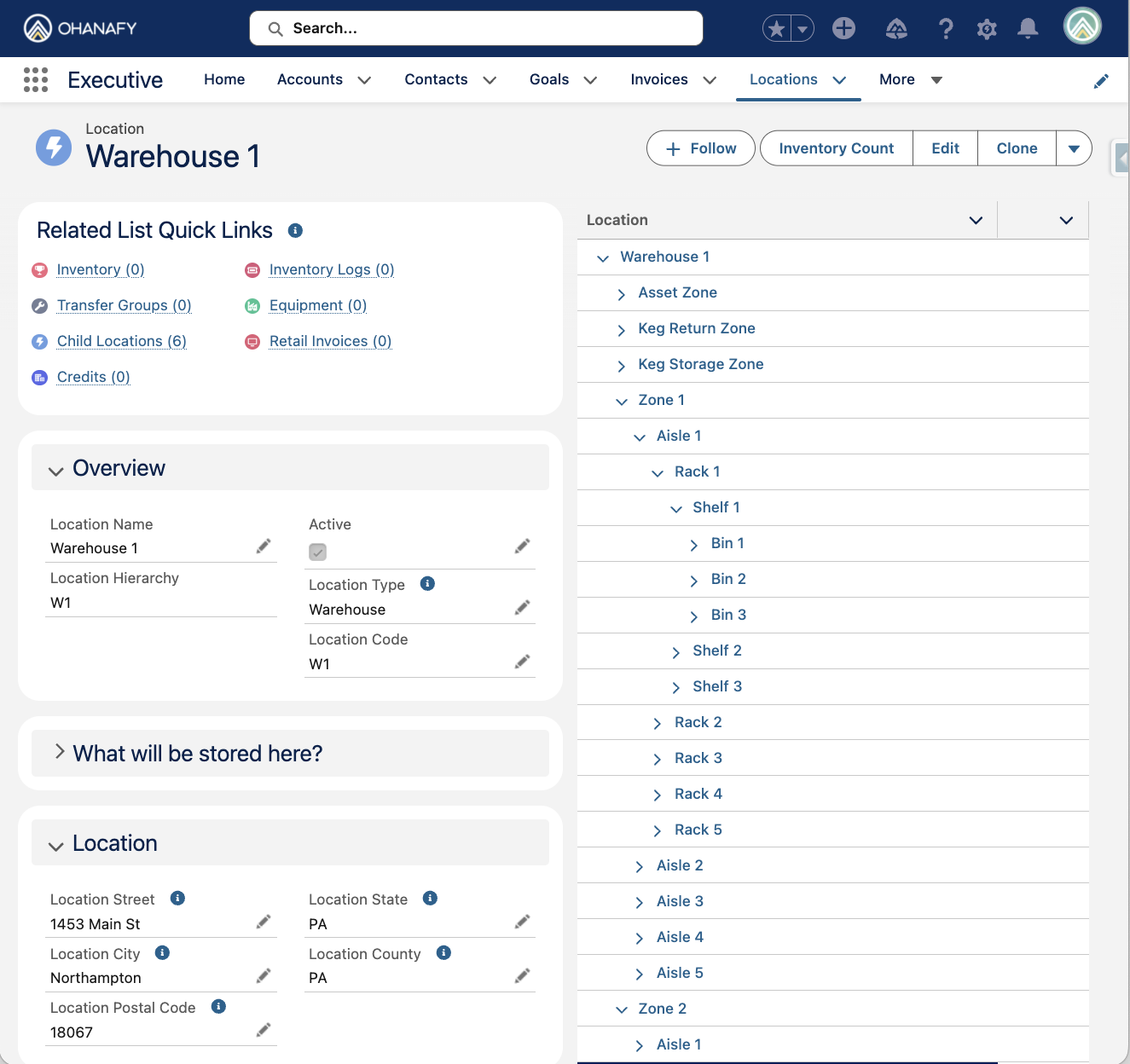Open the App Launcher grid

pyautogui.click(x=35, y=79)
